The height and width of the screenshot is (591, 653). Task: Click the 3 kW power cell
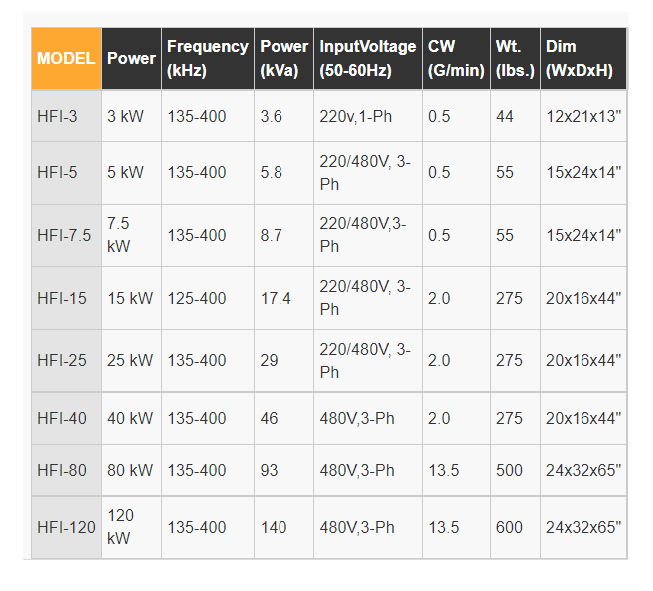(131, 116)
